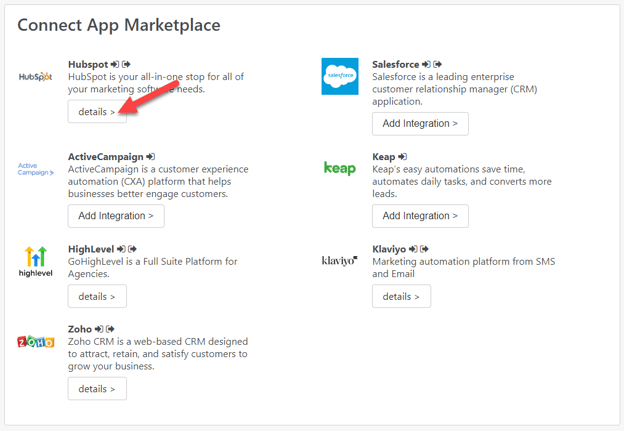
Task: Click the Zoho inbound arrow icon
Action: point(99,329)
